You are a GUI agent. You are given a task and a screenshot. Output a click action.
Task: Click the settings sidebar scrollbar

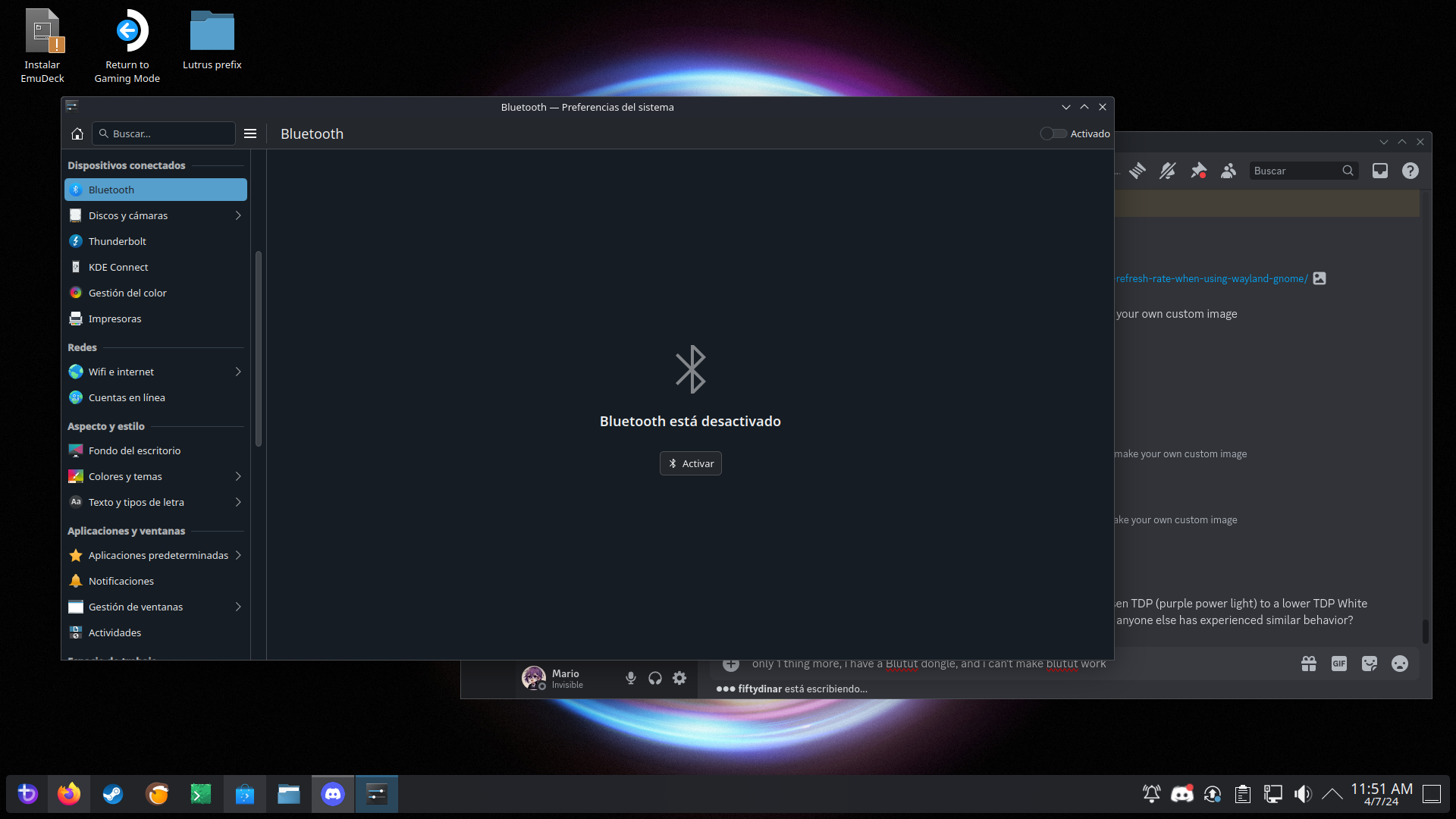tap(259, 349)
